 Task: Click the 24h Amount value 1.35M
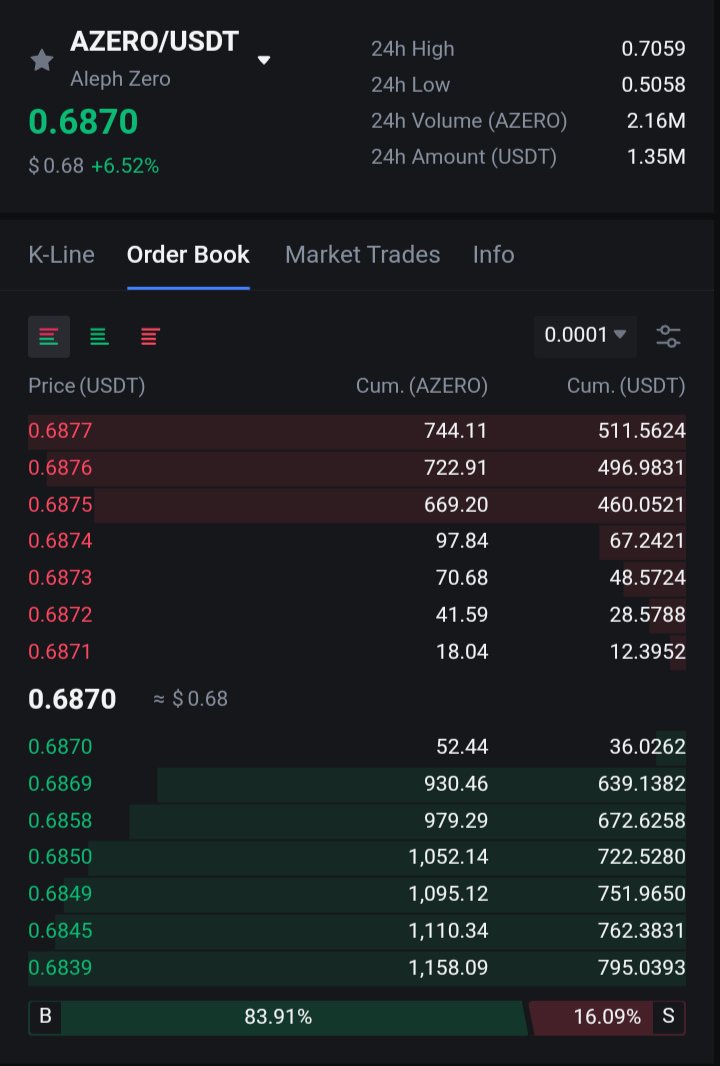(656, 156)
